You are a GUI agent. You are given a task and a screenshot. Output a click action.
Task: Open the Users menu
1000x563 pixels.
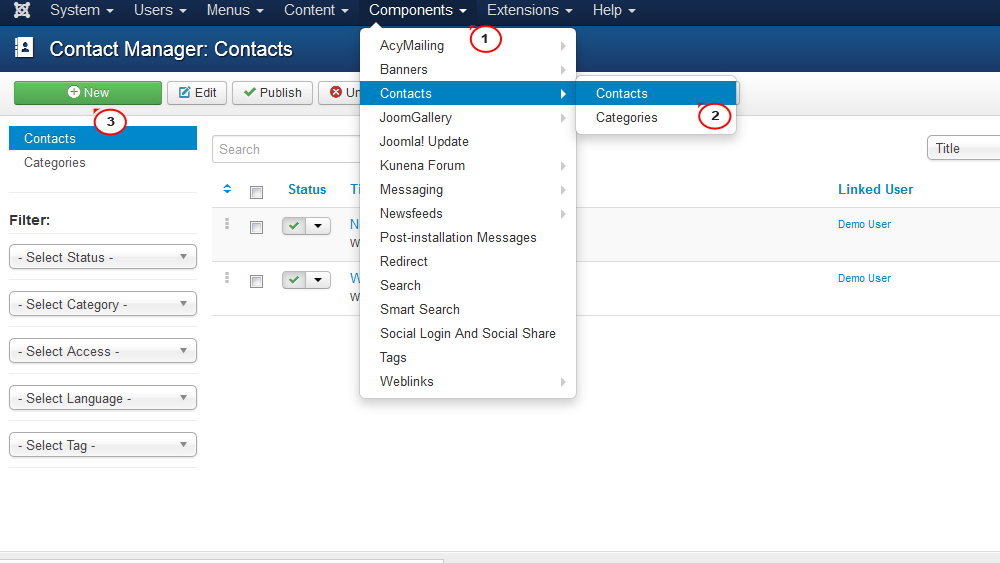(160, 10)
